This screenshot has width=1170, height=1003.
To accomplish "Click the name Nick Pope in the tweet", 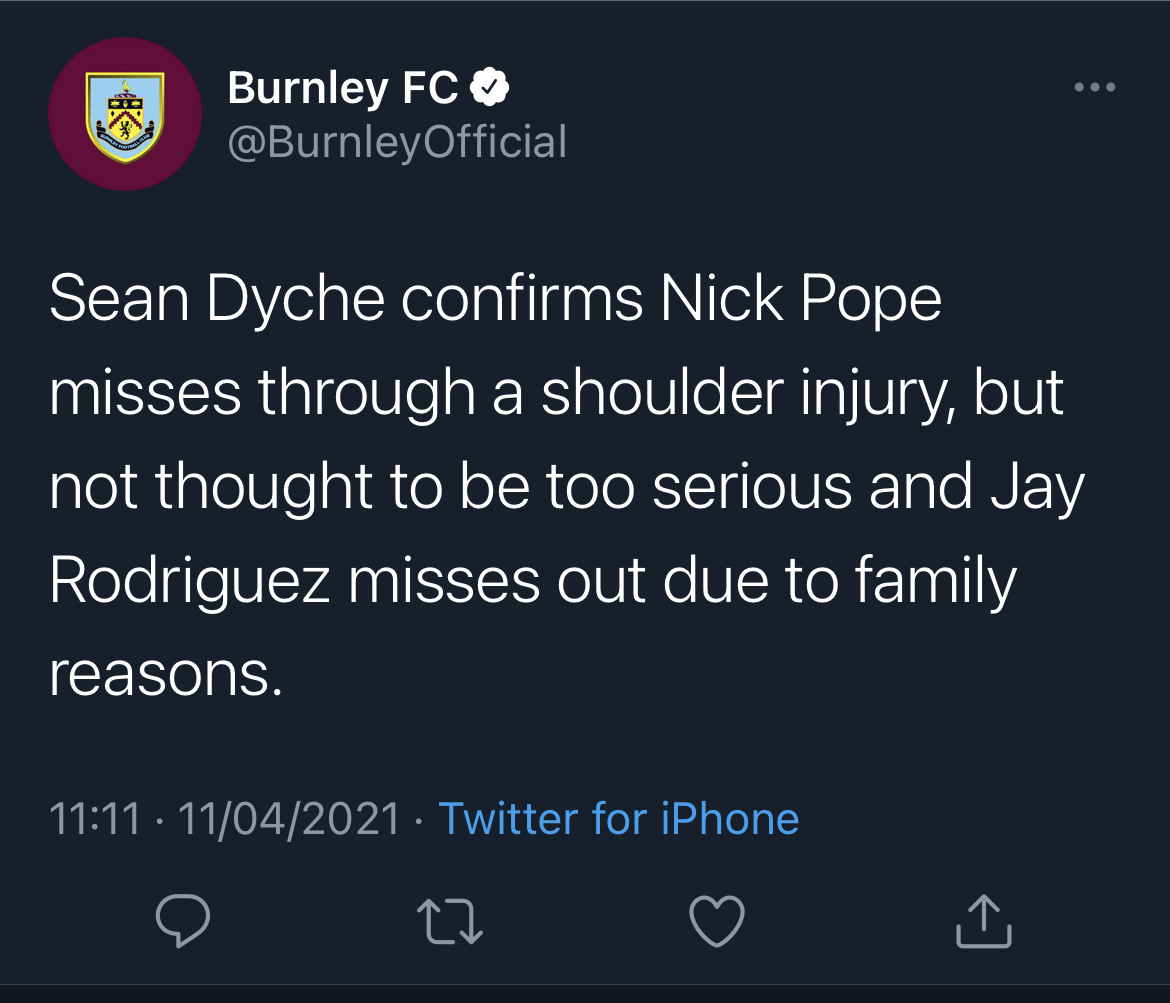I will click(801, 298).
